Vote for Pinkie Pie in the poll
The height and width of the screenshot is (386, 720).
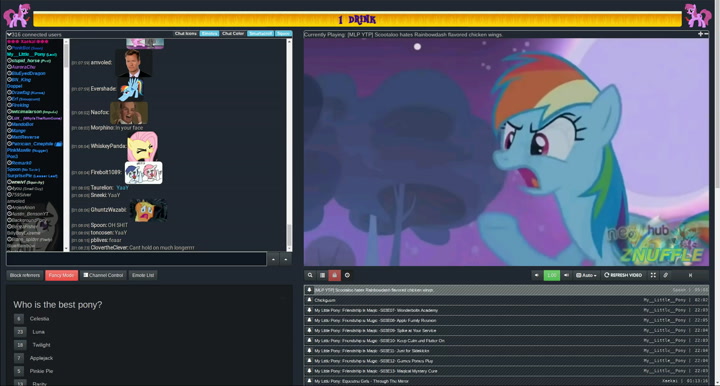point(19,371)
